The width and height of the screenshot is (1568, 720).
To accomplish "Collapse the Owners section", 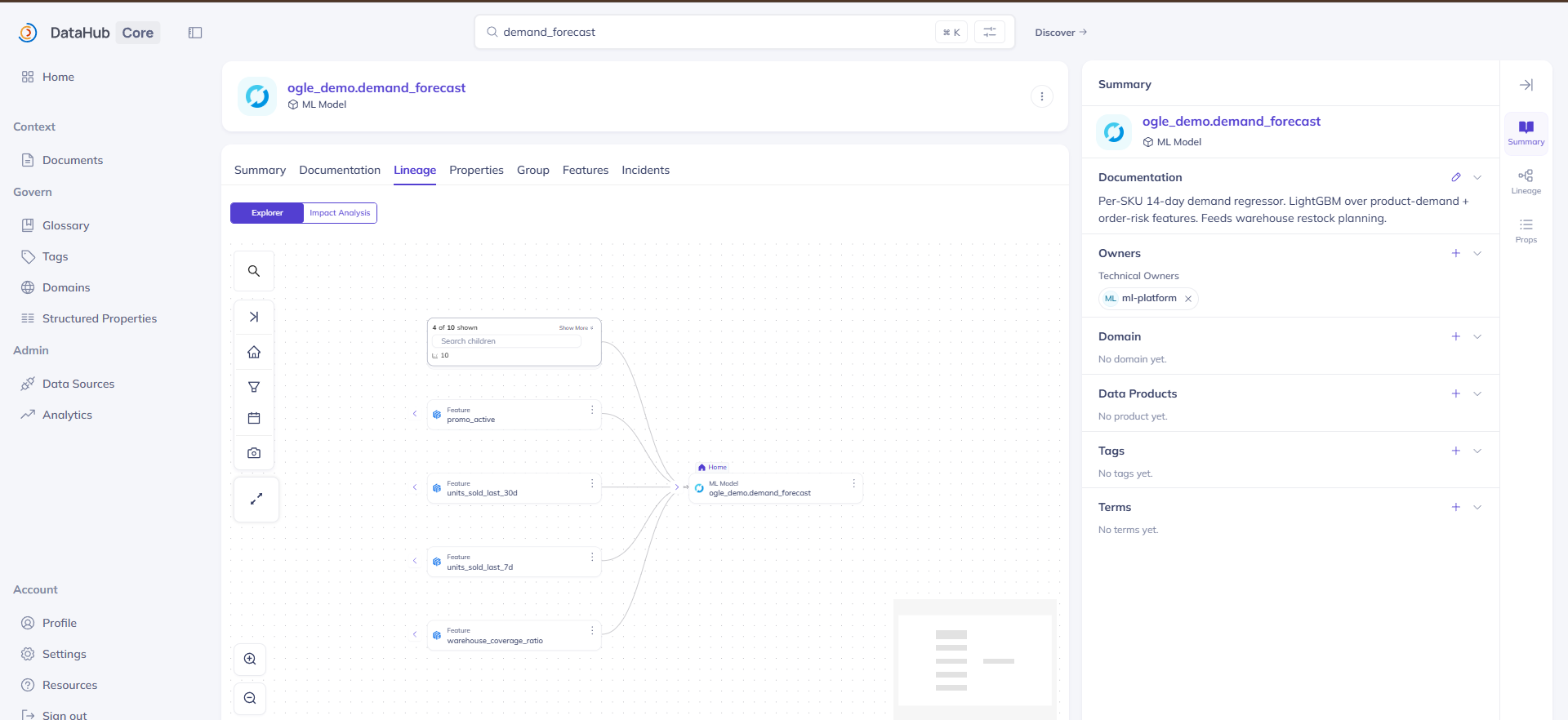I will point(1477,253).
